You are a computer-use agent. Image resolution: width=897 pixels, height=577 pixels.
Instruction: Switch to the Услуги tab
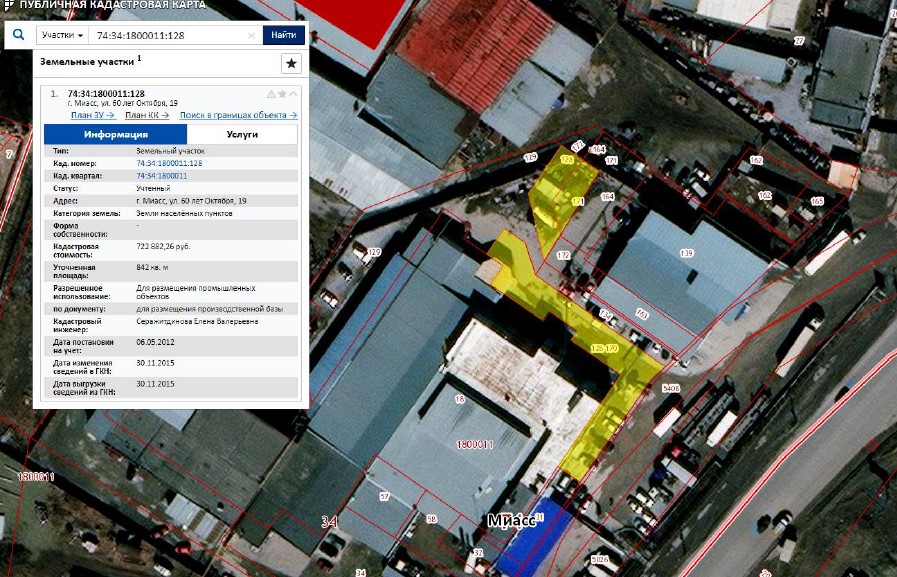click(242, 134)
